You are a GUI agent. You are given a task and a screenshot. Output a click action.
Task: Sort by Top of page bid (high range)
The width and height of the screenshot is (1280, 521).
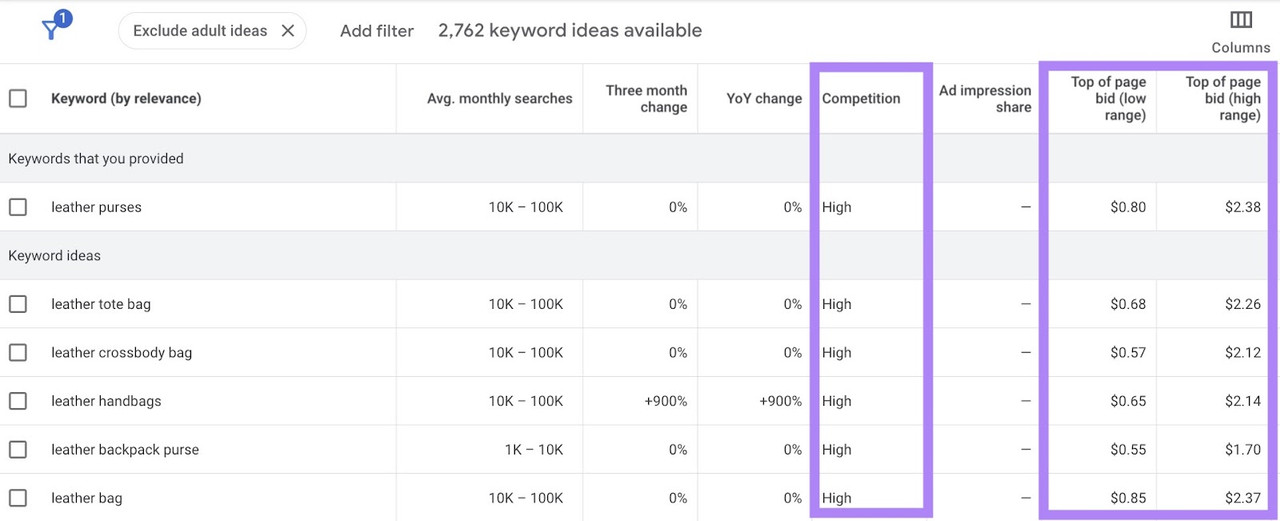click(x=1223, y=98)
